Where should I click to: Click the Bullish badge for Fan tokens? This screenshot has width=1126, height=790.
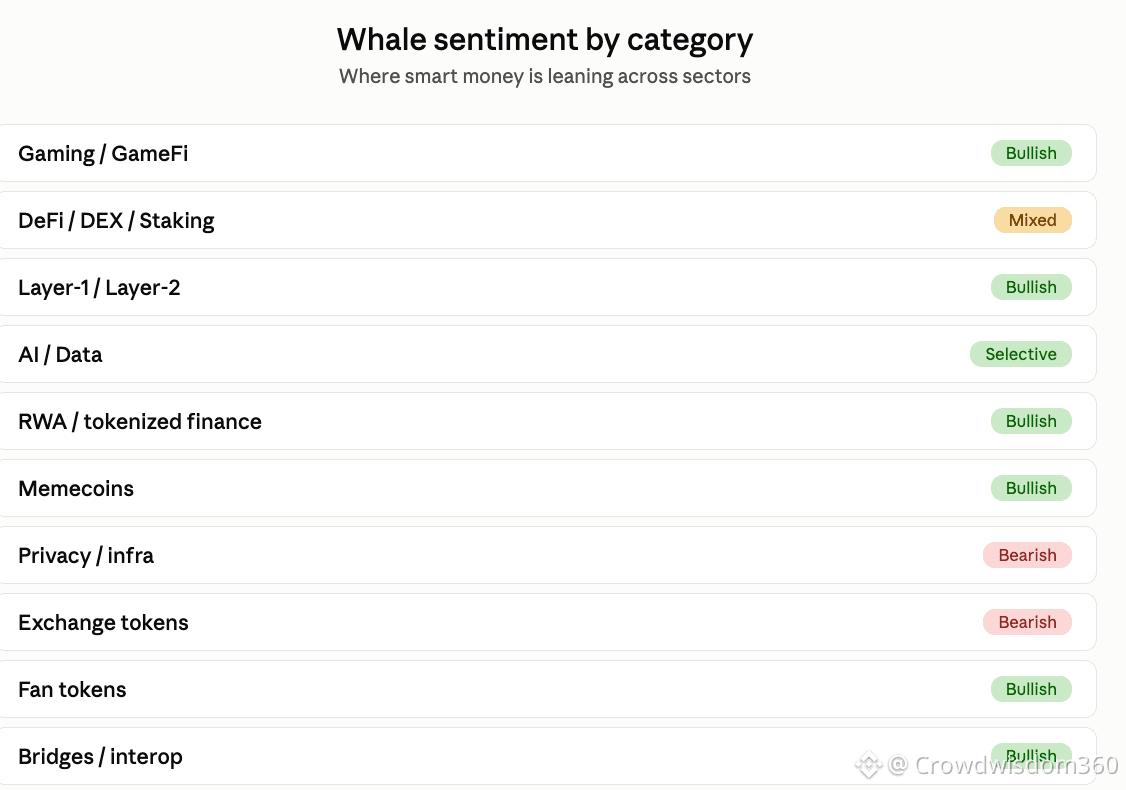[x=1031, y=689]
